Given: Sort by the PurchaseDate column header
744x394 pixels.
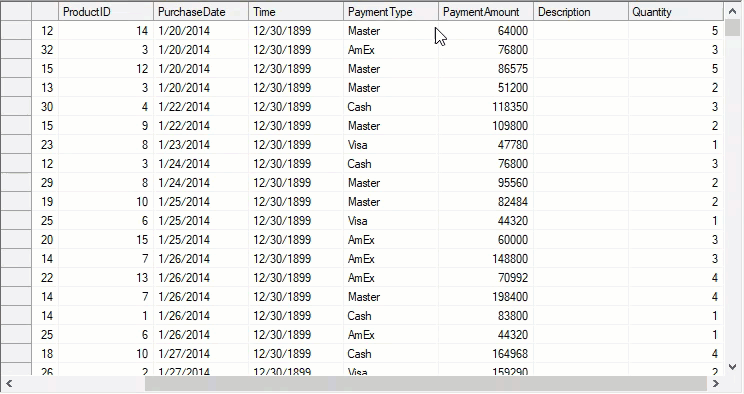Looking at the screenshot, I should click(x=201, y=12).
